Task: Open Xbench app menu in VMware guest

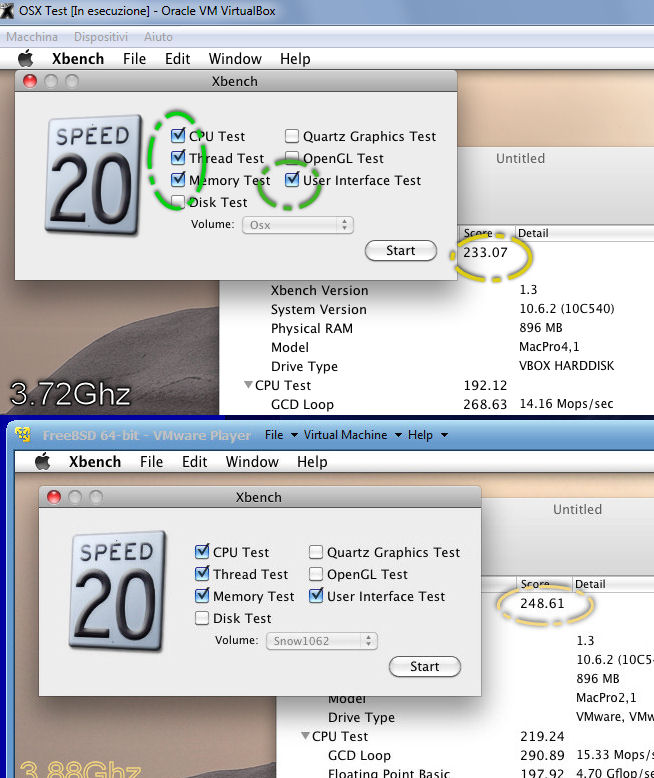Action: coord(95,461)
